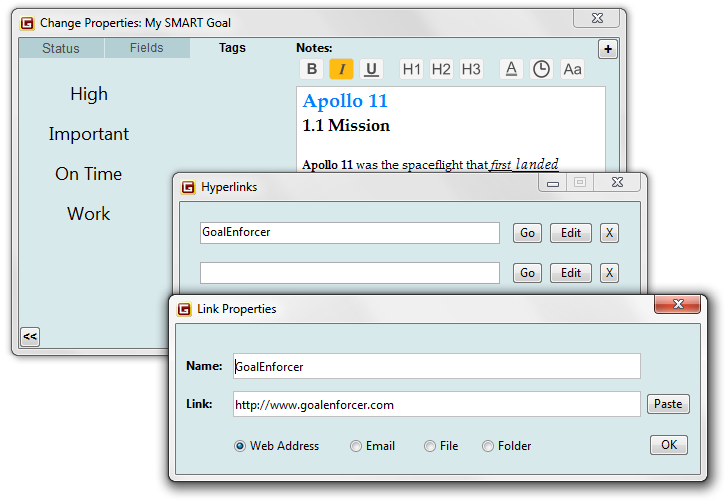Switch to the Tags tab
The image size is (727, 503).
tap(232, 48)
